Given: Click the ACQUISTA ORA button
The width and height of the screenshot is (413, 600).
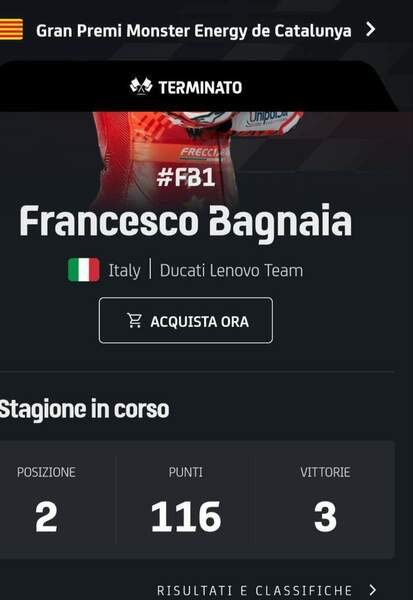Looking at the screenshot, I should pos(186,320).
